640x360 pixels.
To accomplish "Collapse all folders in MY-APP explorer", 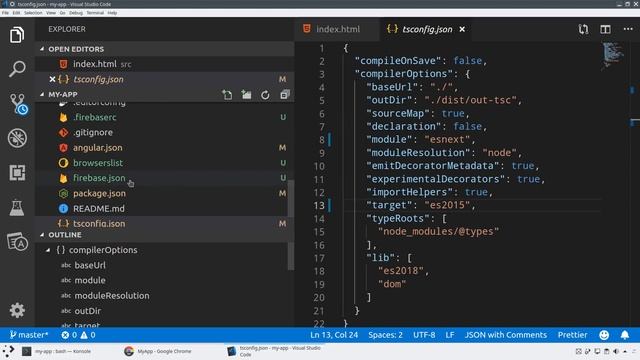I will (x=284, y=95).
